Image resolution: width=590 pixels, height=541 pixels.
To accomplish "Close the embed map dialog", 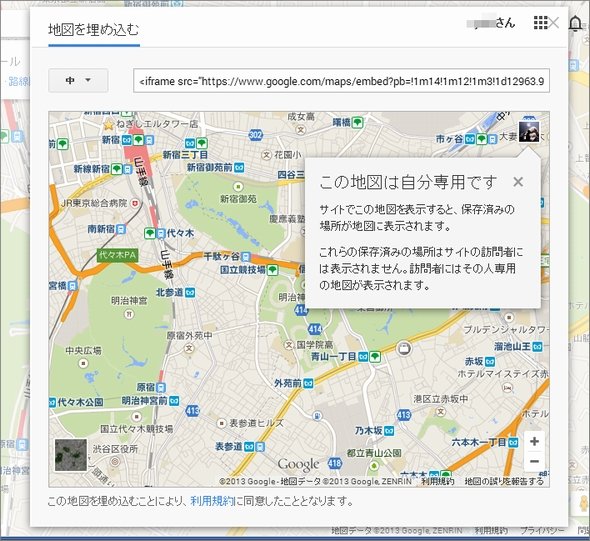I will coord(554,23).
